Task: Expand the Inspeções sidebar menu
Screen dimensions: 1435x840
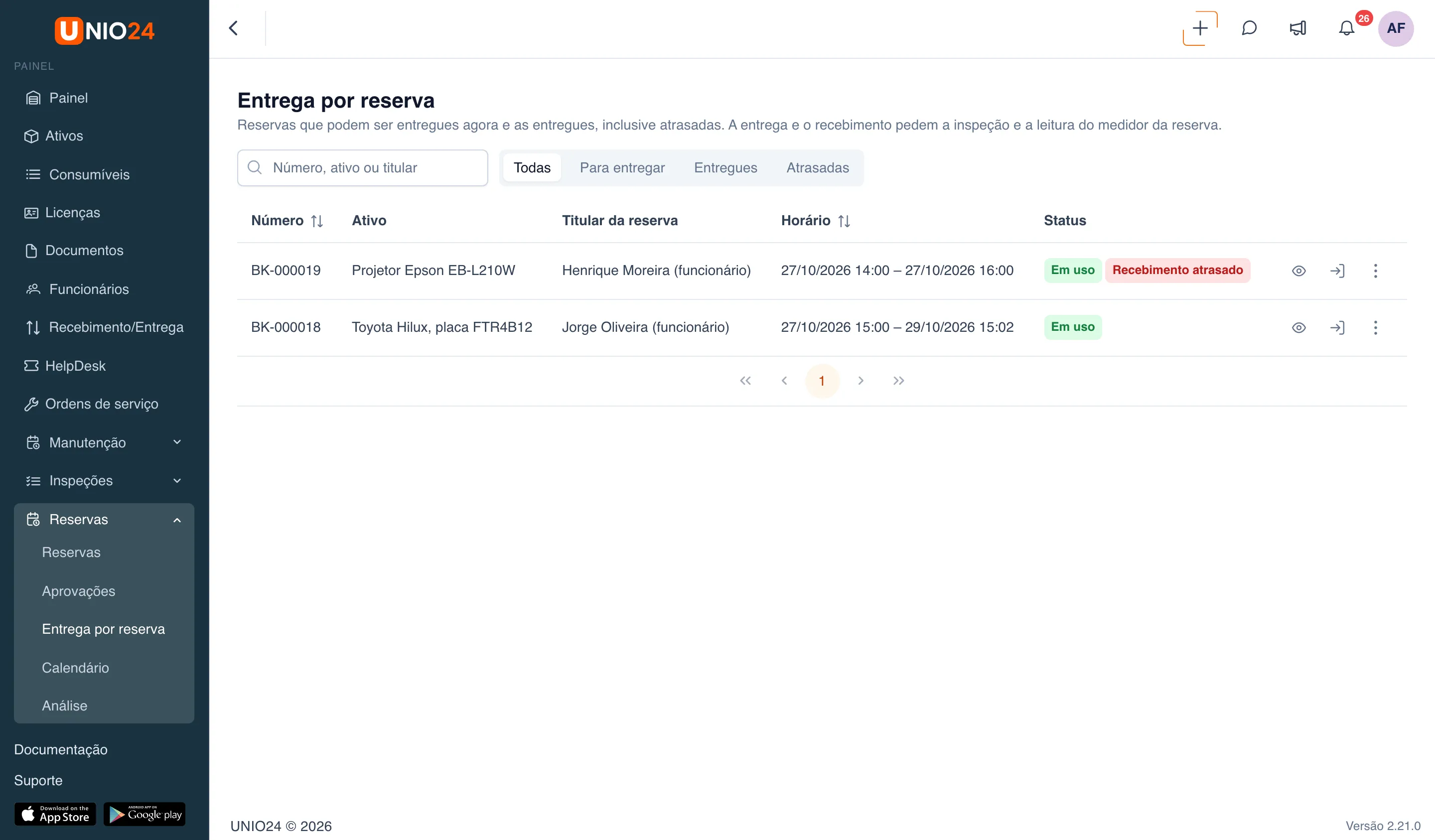Action: [104, 481]
